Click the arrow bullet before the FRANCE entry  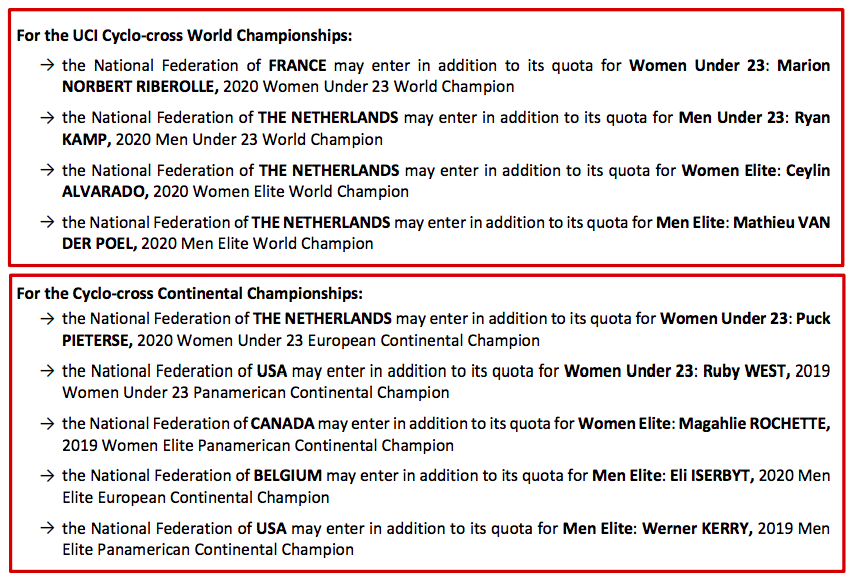click(47, 66)
